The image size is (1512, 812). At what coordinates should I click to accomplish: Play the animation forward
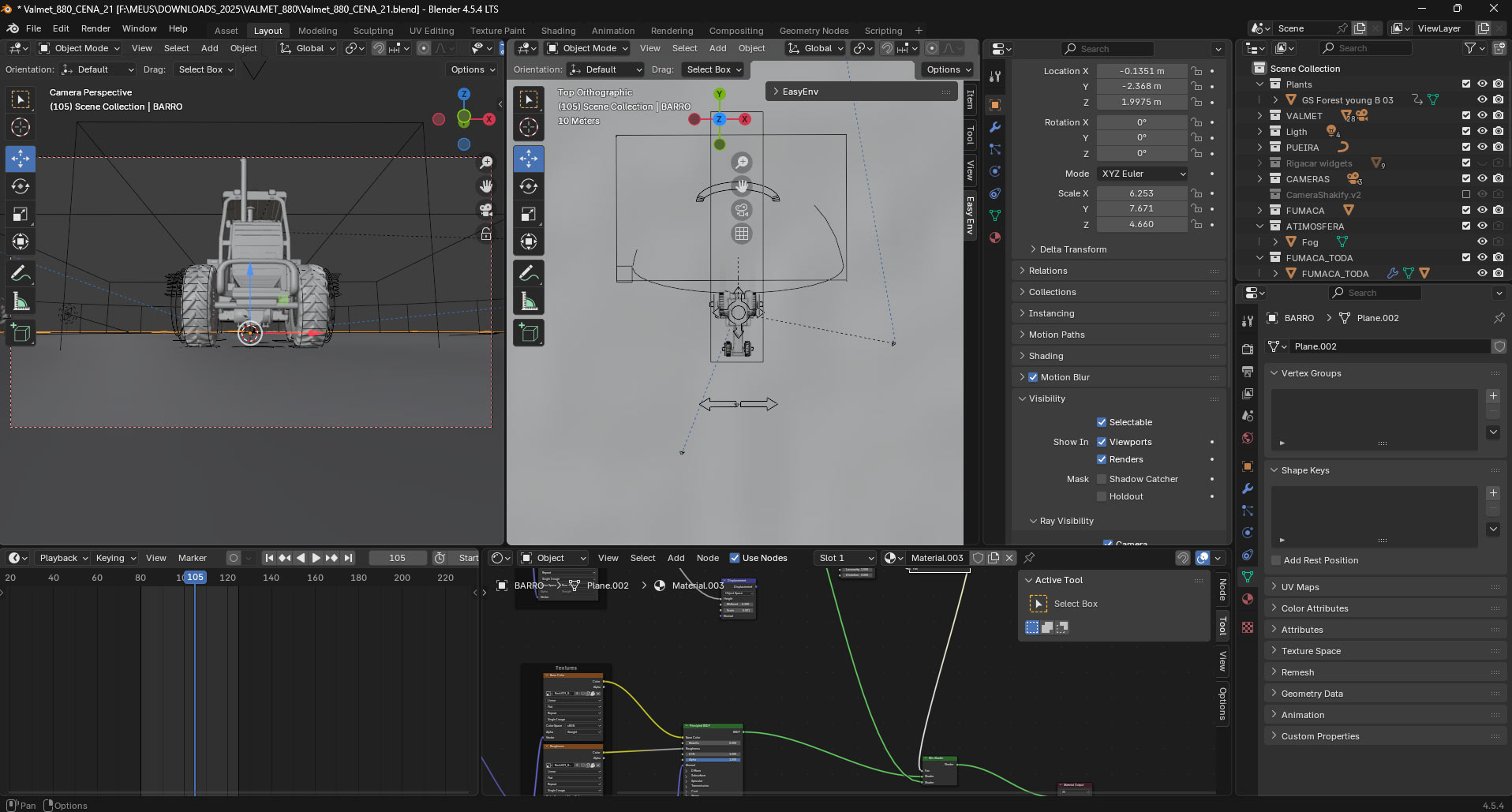[316, 558]
